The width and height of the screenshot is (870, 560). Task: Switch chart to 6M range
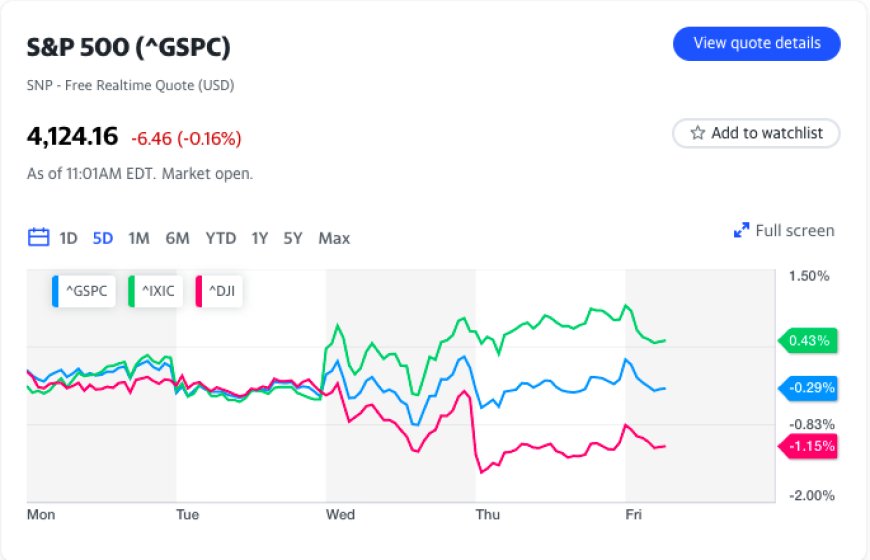[x=177, y=238]
